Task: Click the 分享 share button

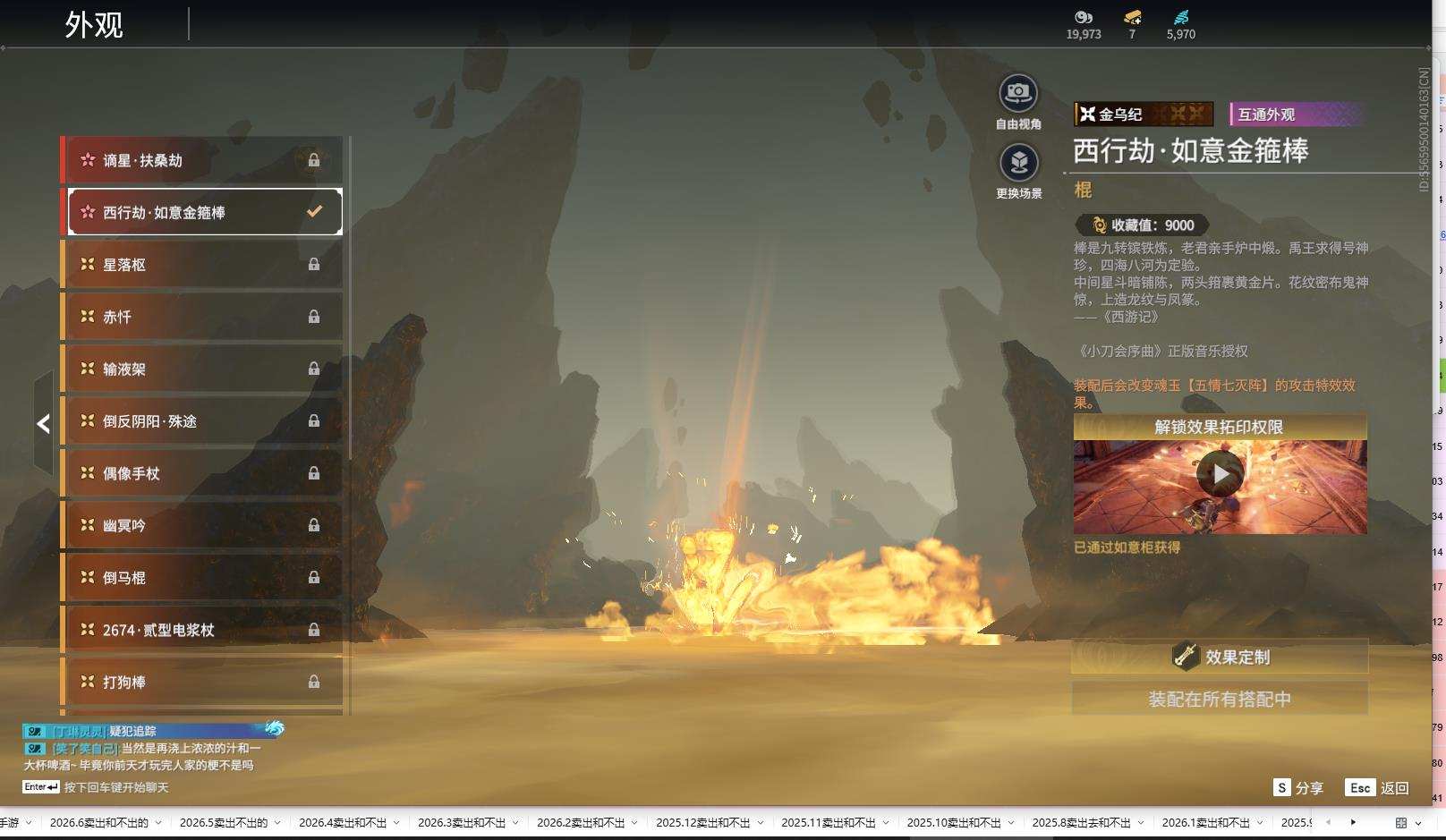Action: click(x=1298, y=787)
